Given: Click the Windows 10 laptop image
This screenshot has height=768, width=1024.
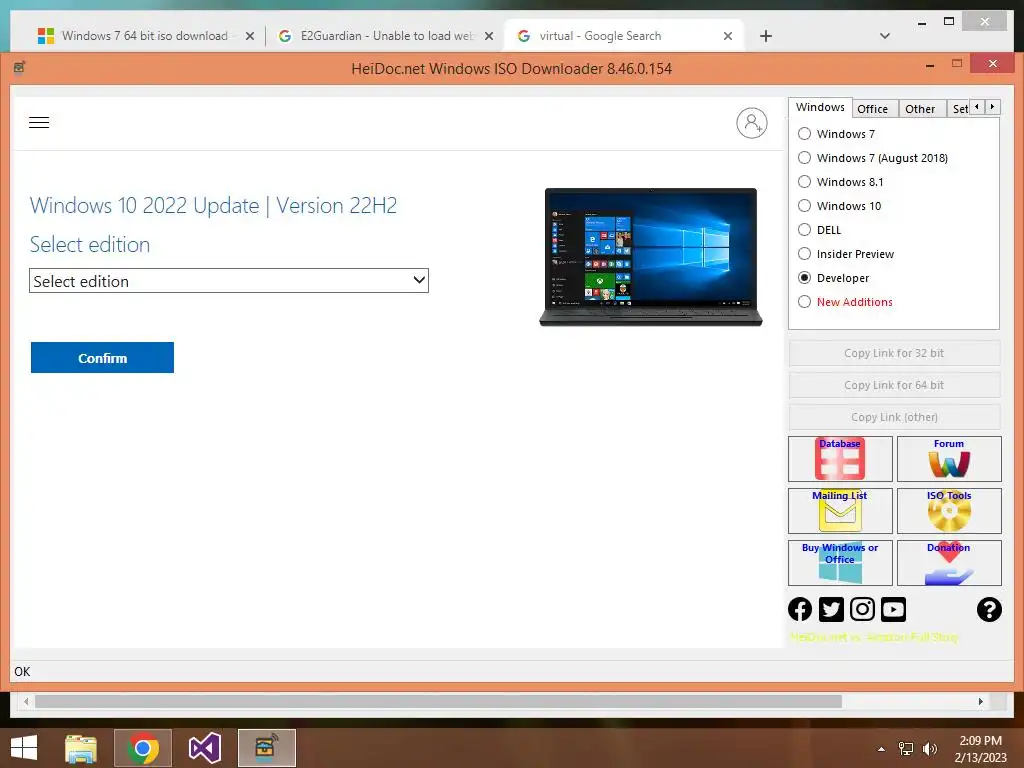Looking at the screenshot, I should tap(650, 257).
